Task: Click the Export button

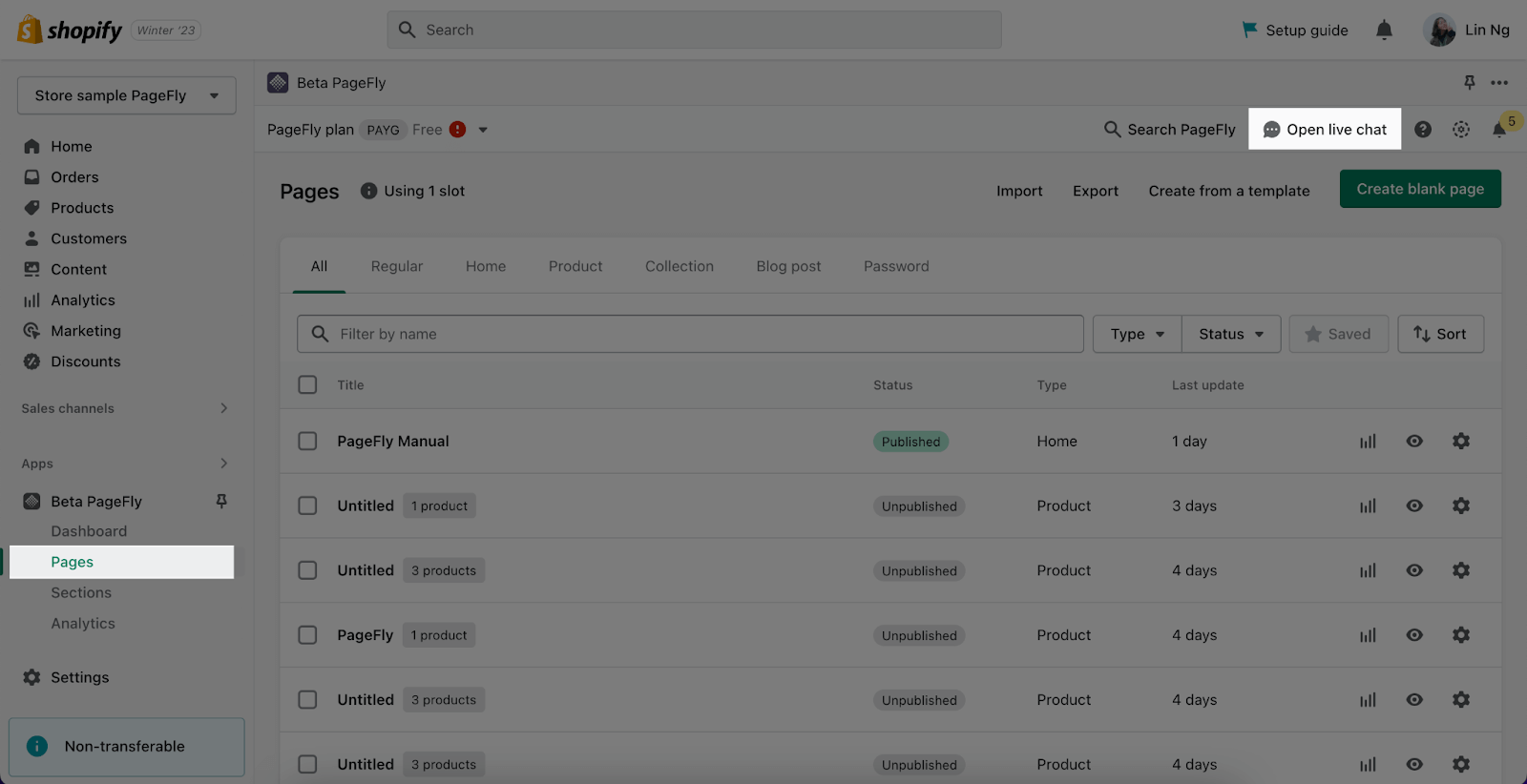Action: [x=1096, y=191]
